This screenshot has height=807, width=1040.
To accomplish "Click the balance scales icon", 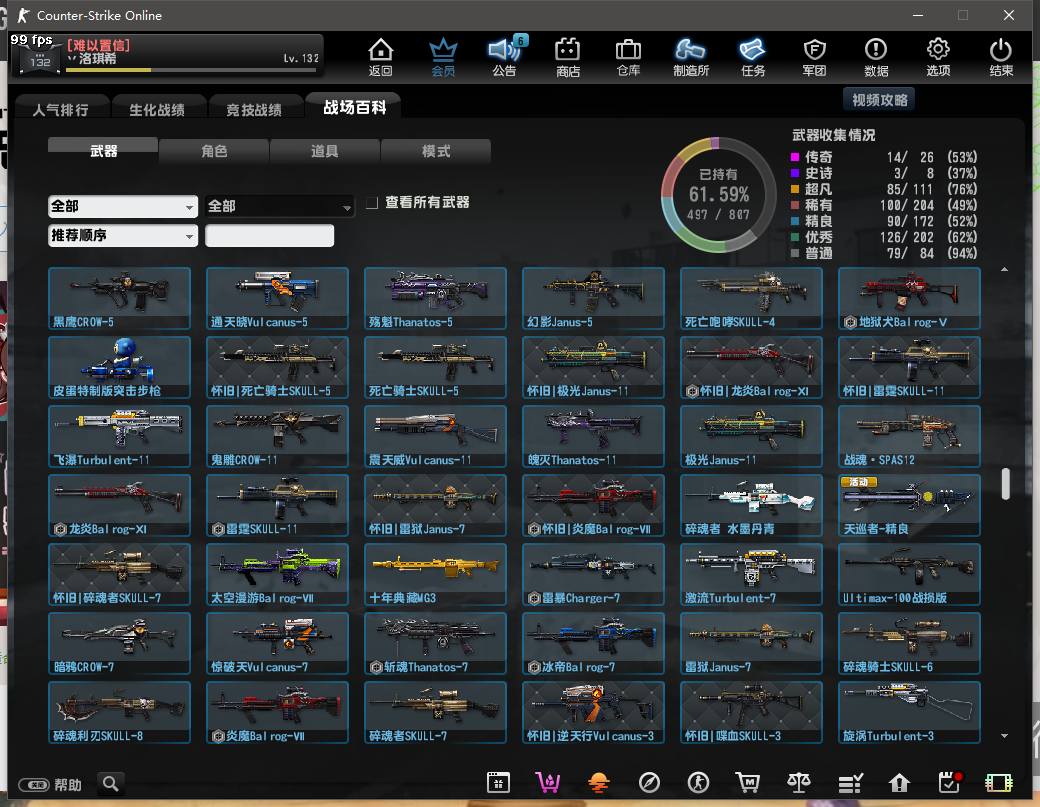I will 799,783.
